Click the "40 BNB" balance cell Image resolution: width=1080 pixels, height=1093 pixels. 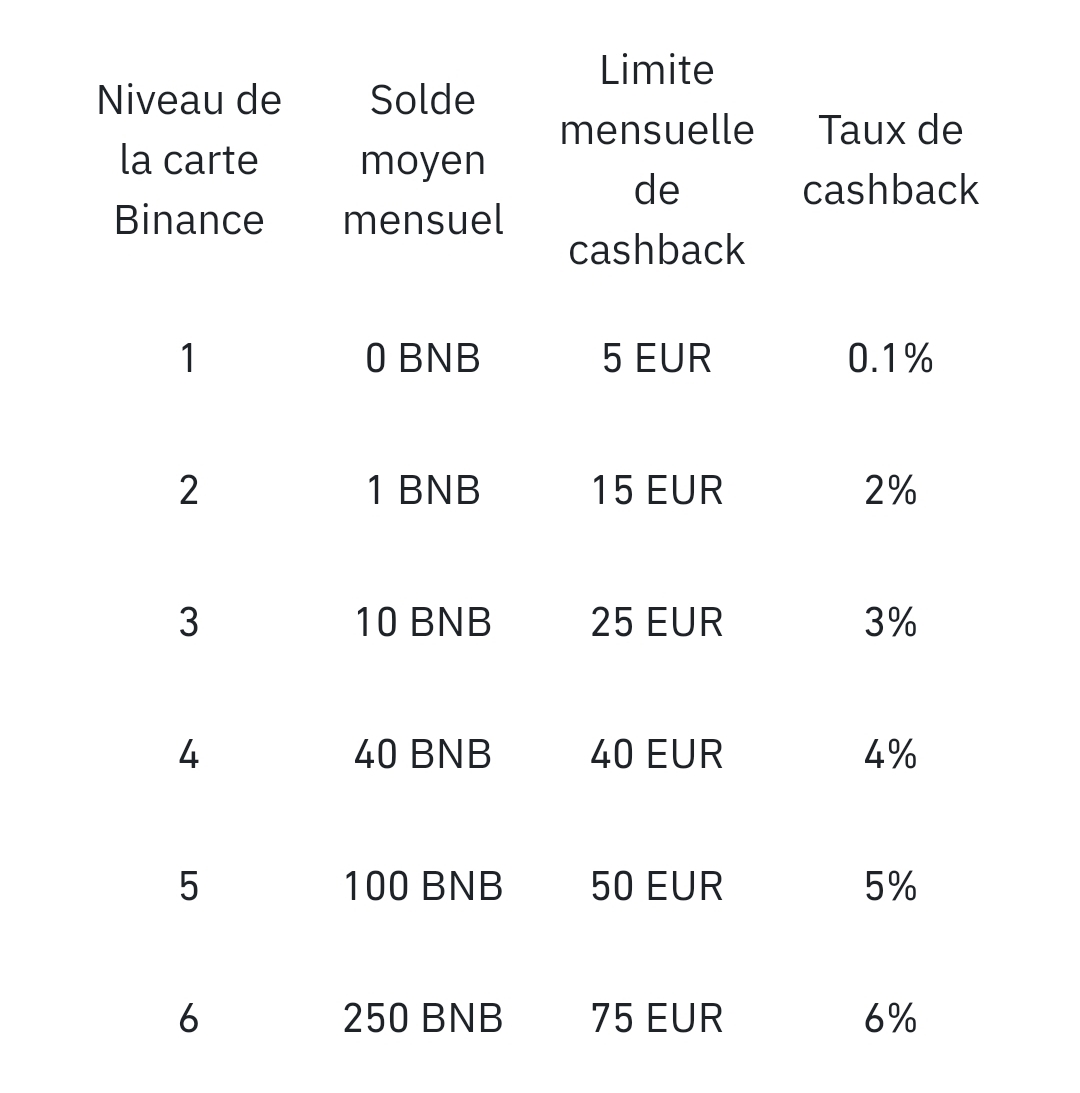(x=423, y=754)
